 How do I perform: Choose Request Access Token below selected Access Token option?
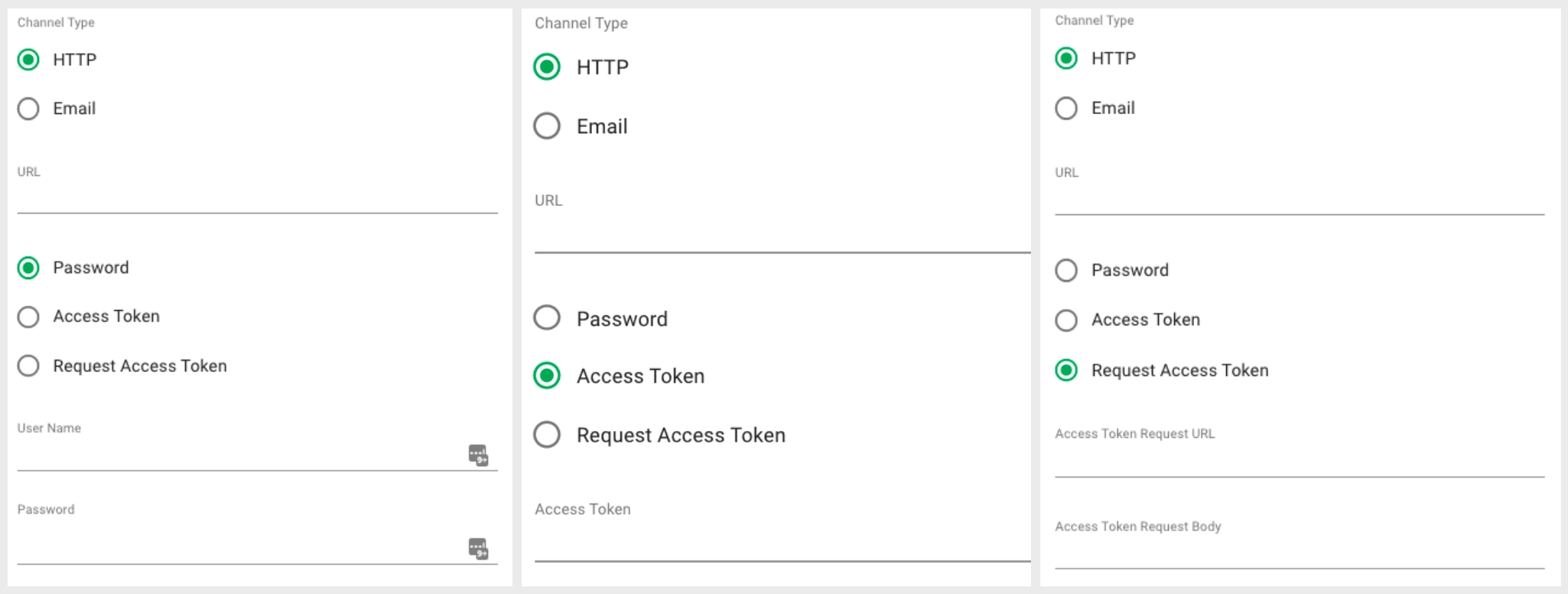(x=547, y=435)
